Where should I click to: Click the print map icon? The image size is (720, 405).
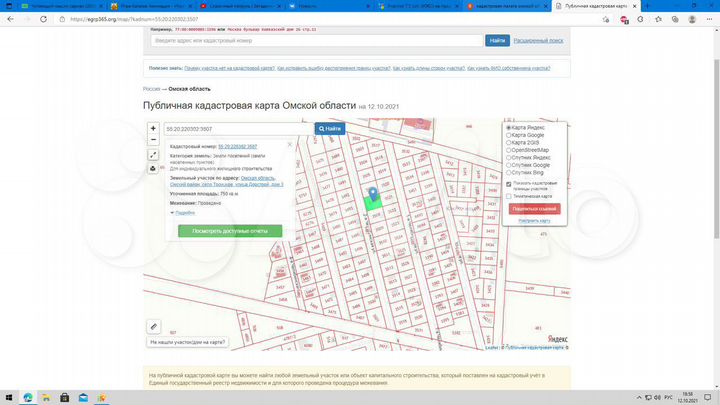click(x=153, y=168)
